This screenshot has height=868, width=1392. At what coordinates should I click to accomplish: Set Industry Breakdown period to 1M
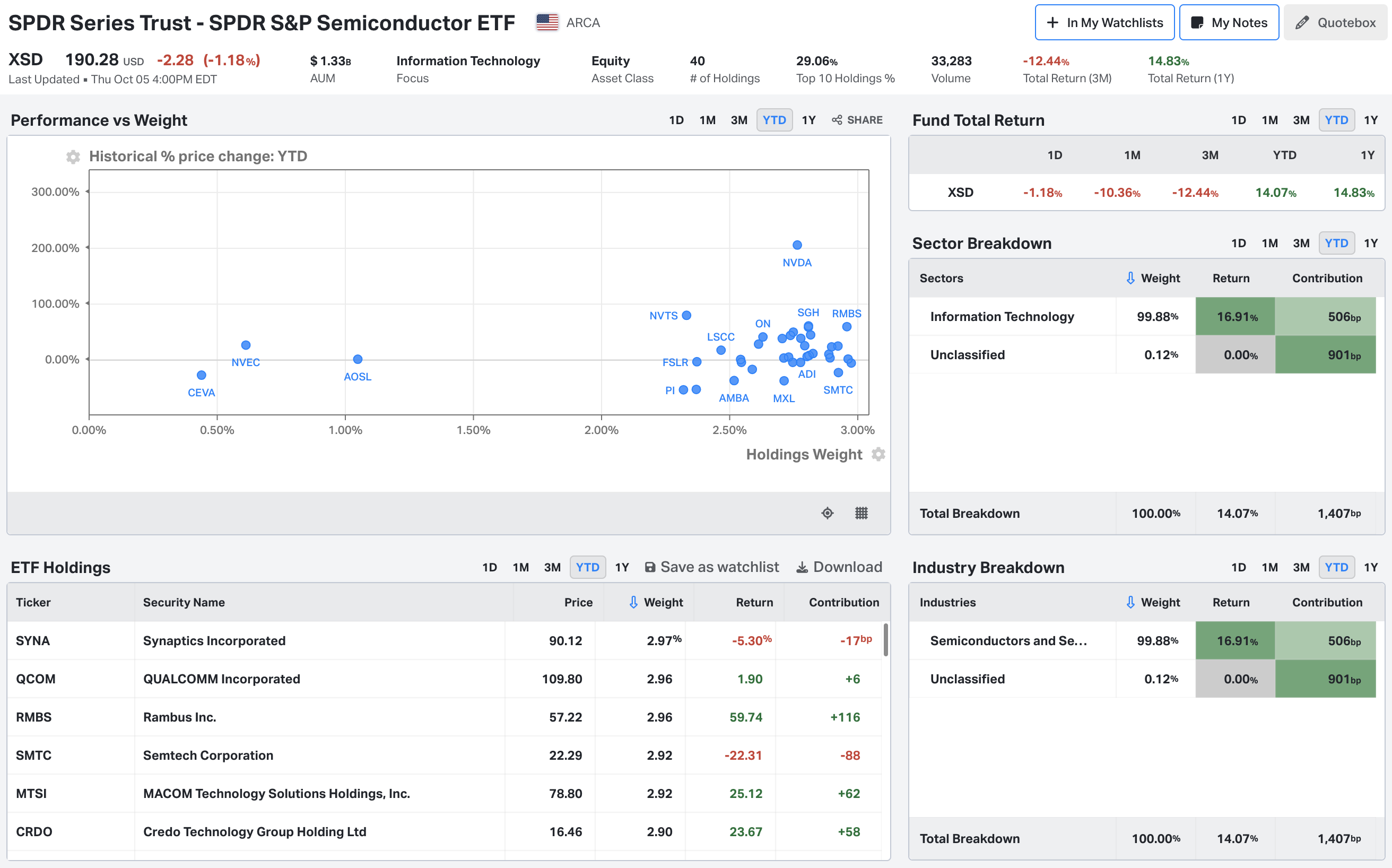[x=1269, y=567]
